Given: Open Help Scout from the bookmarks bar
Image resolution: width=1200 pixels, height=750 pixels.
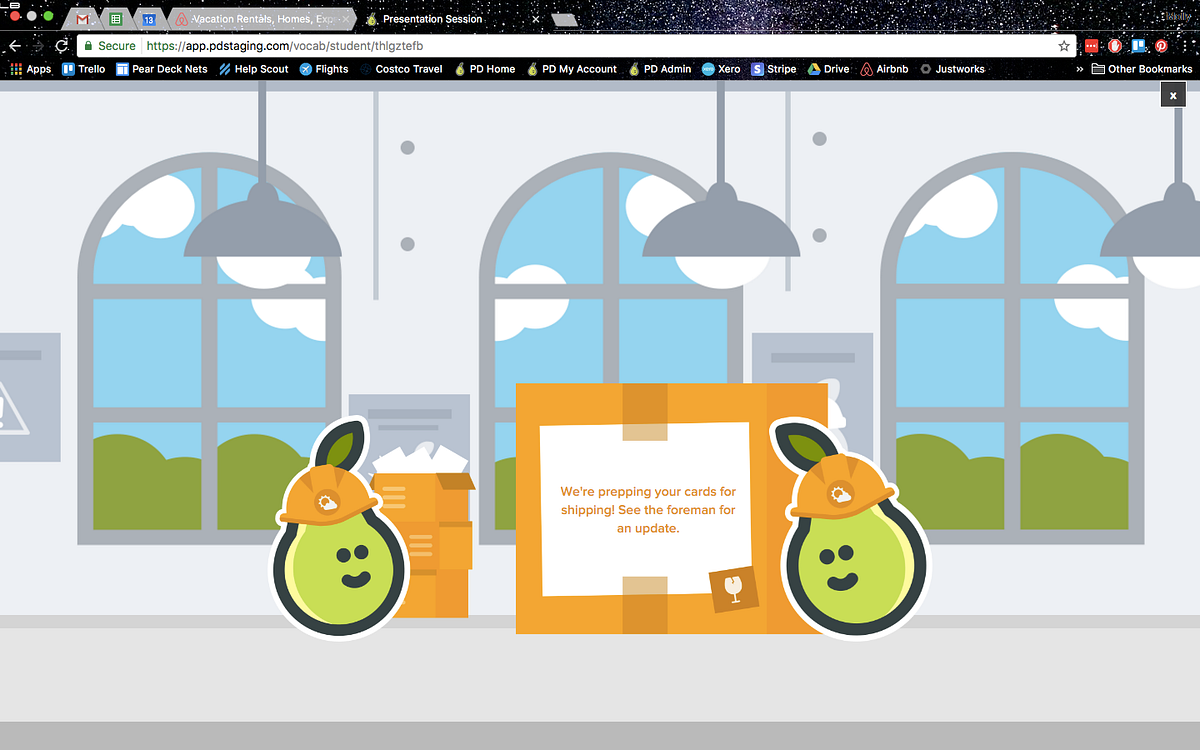Looking at the screenshot, I should 253,69.
